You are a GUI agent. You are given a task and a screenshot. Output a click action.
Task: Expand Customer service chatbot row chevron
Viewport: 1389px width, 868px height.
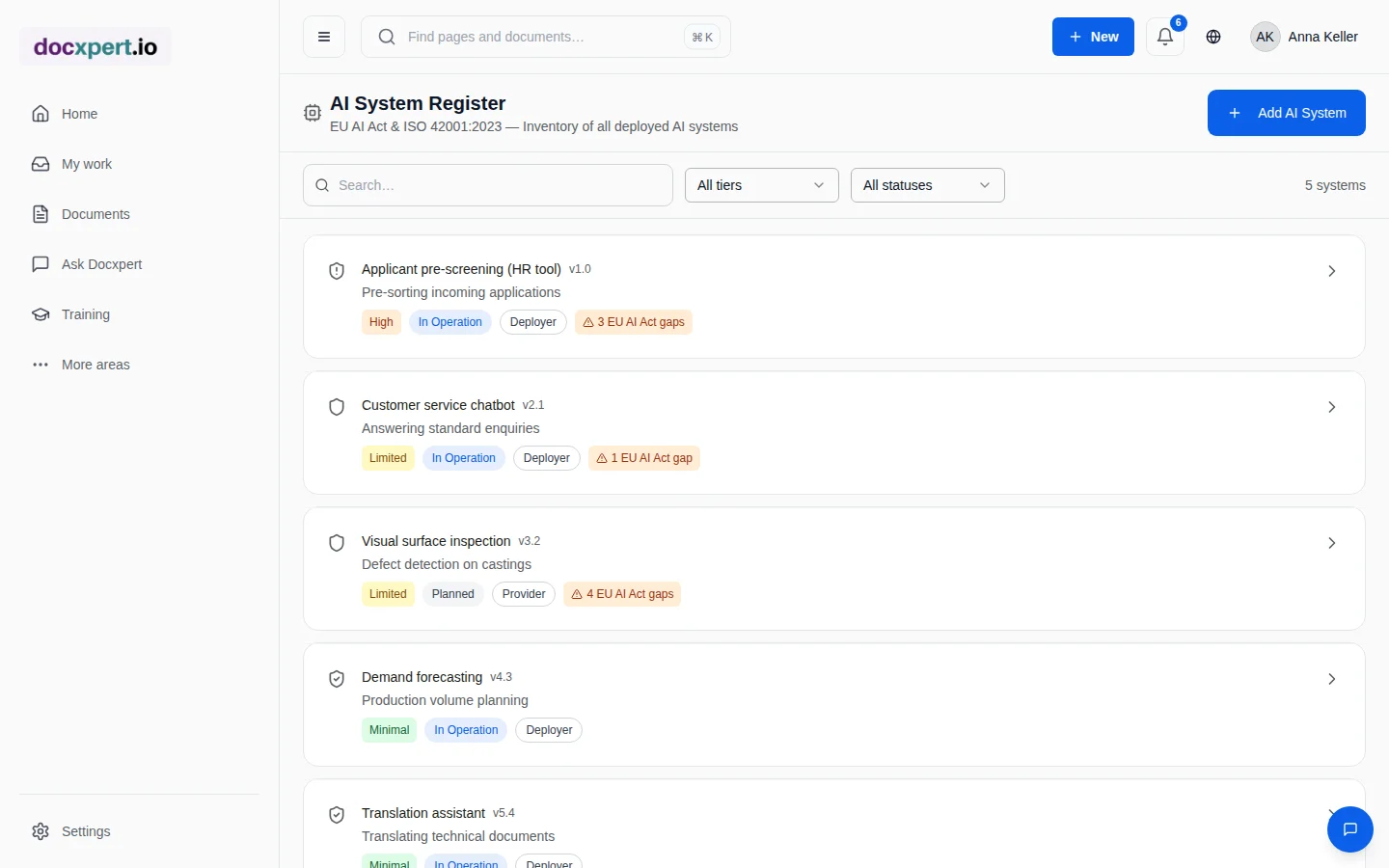pos(1332,407)
